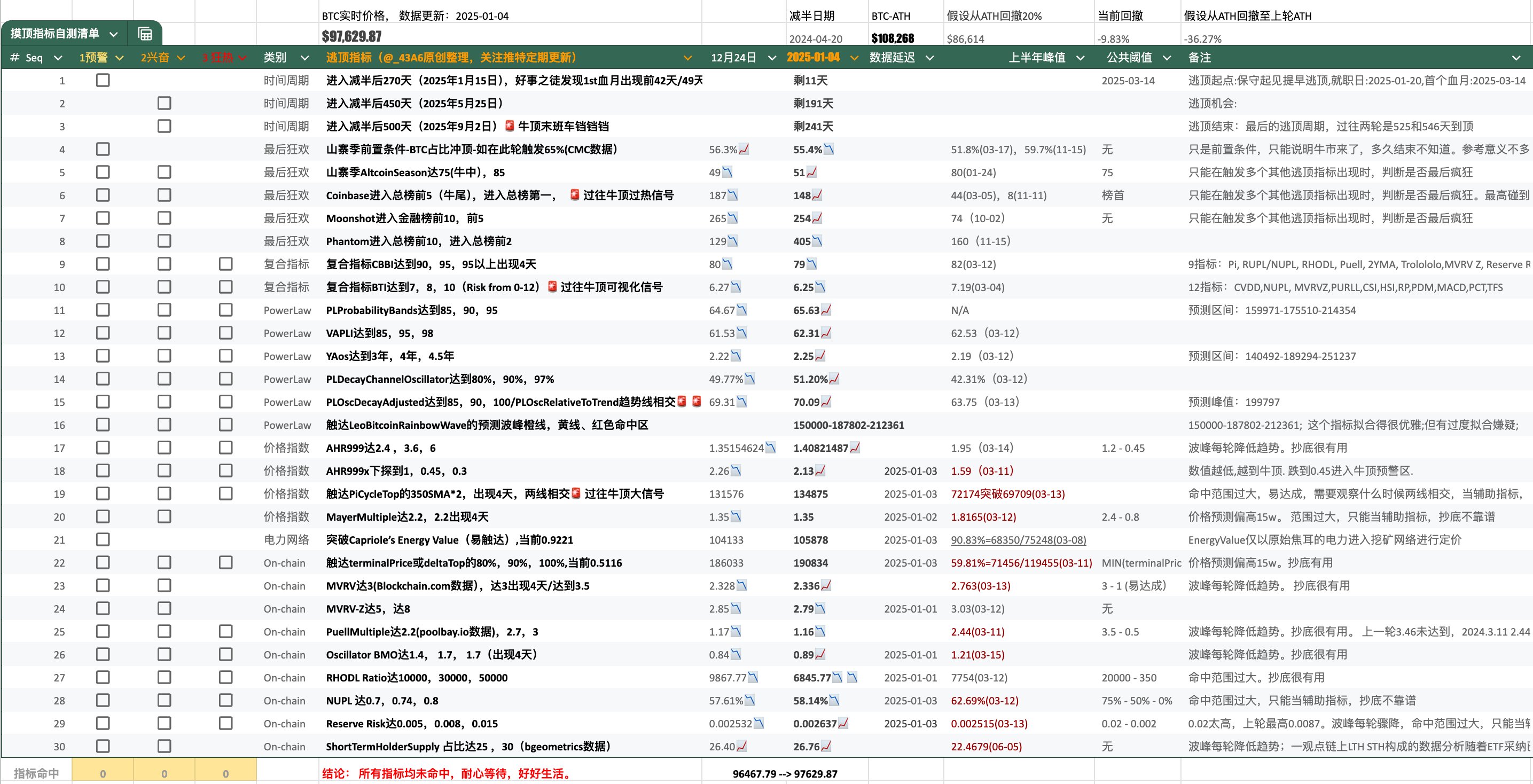Check the 1预警 checkbox in row 1
The height and width of the screenshot is (784, 1533).
click(x=103, y=80)
